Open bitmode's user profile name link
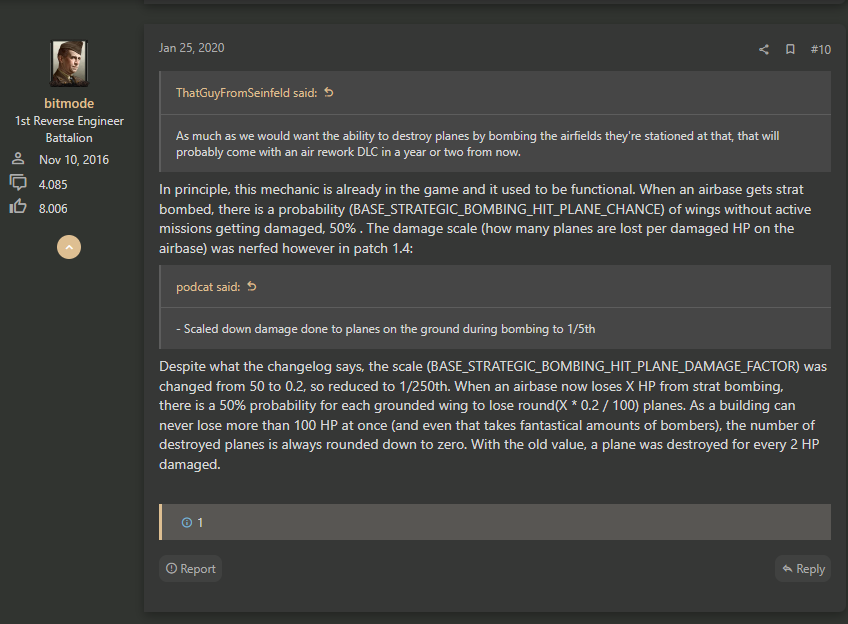 tap(69, 103)
